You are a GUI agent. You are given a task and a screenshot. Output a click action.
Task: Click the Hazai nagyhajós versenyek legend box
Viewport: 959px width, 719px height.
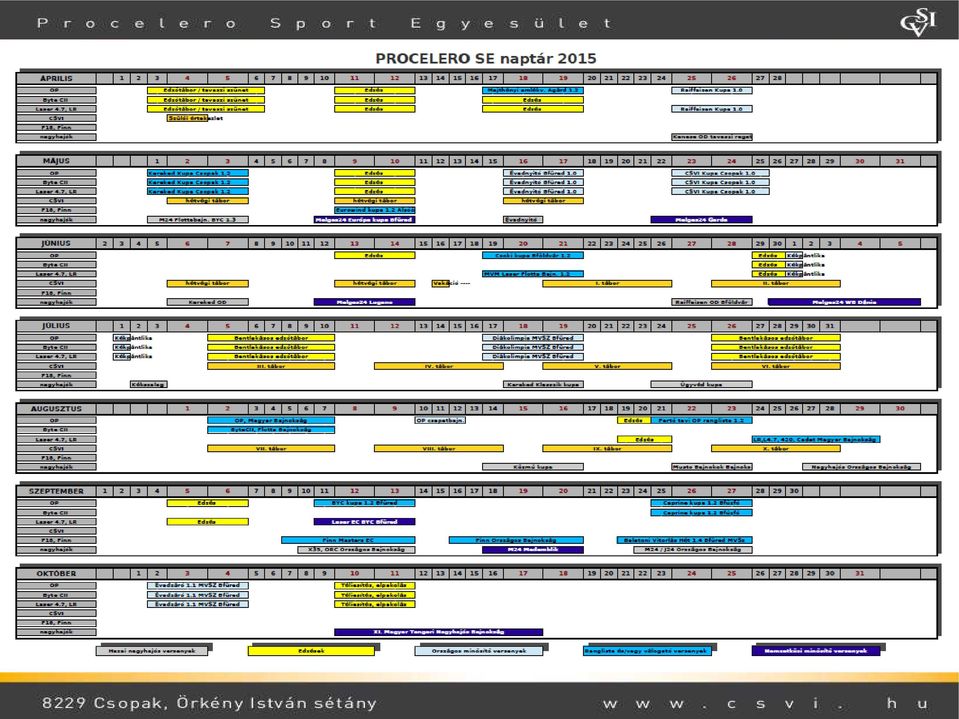(152, 651)
